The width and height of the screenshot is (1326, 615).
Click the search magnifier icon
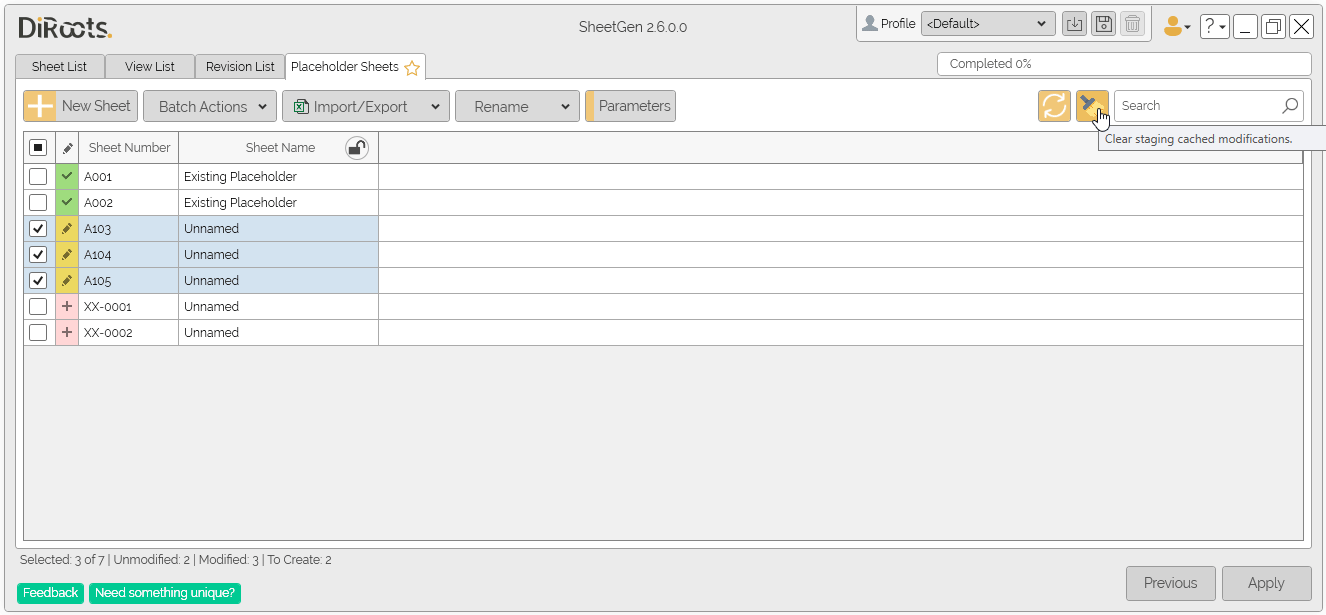click(x=1290, y=106)
